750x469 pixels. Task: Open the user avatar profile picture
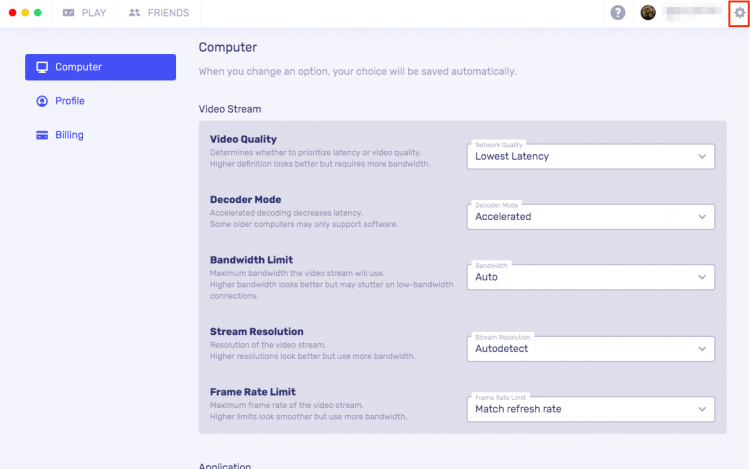(x=648, y=13)
